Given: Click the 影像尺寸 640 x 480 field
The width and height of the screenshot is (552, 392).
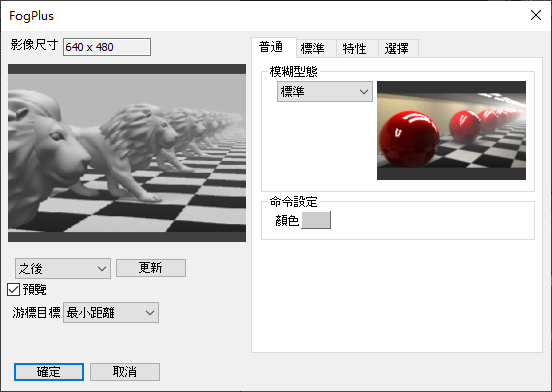Looking at the screenshot, I should pos(107,47).
